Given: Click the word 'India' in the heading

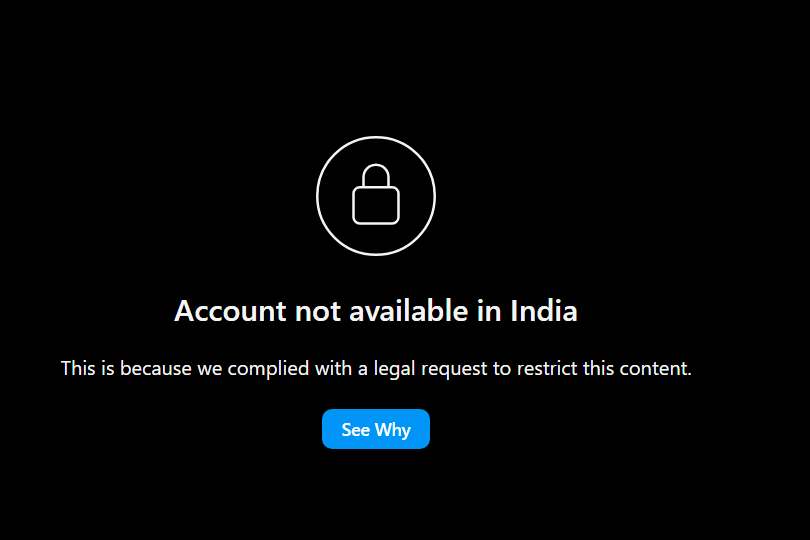Looking at the screenshot, I should [543, 311].
